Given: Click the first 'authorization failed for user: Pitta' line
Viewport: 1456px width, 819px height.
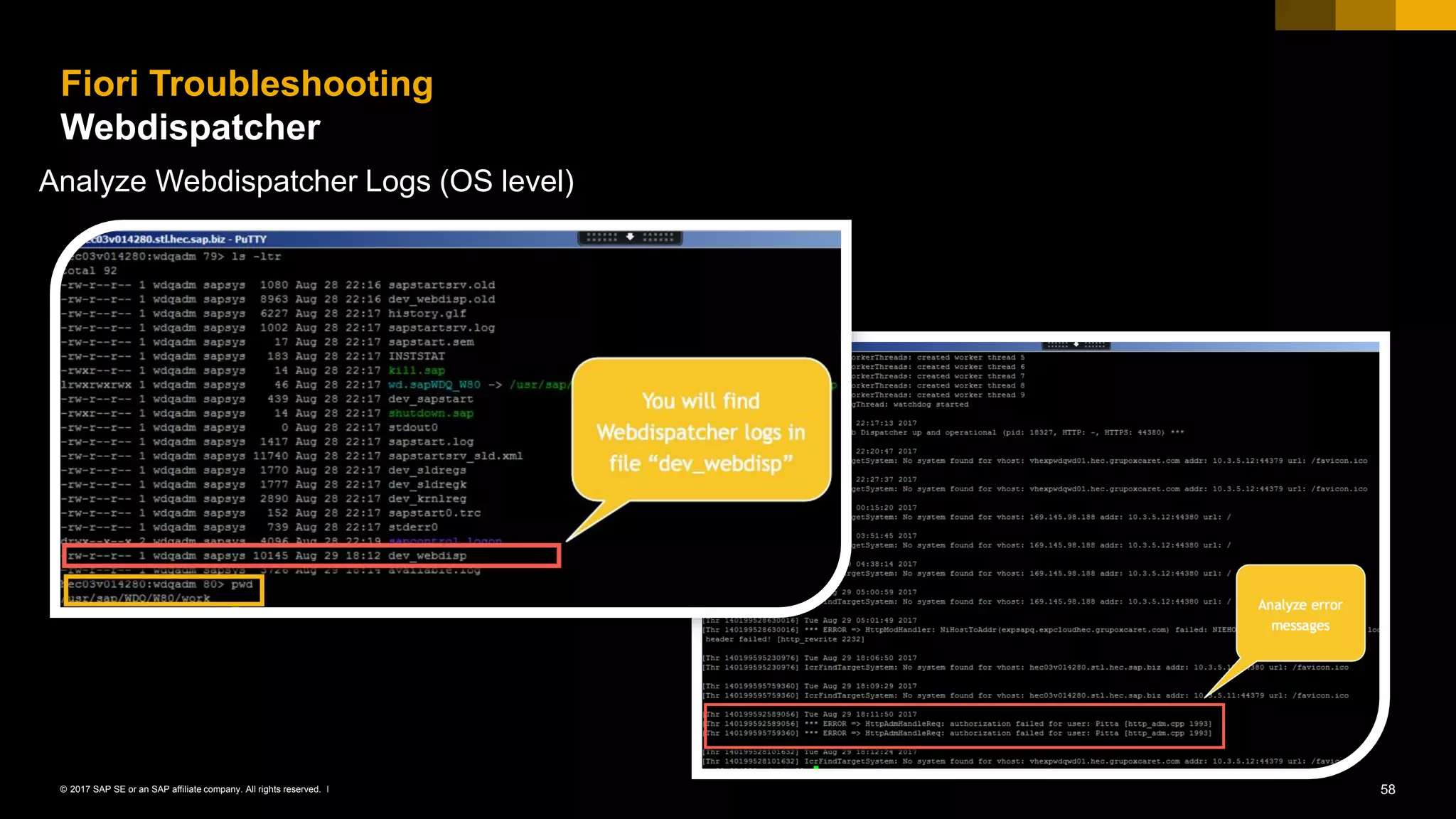Looking at the screenshot, I should [x=958, y=723].
